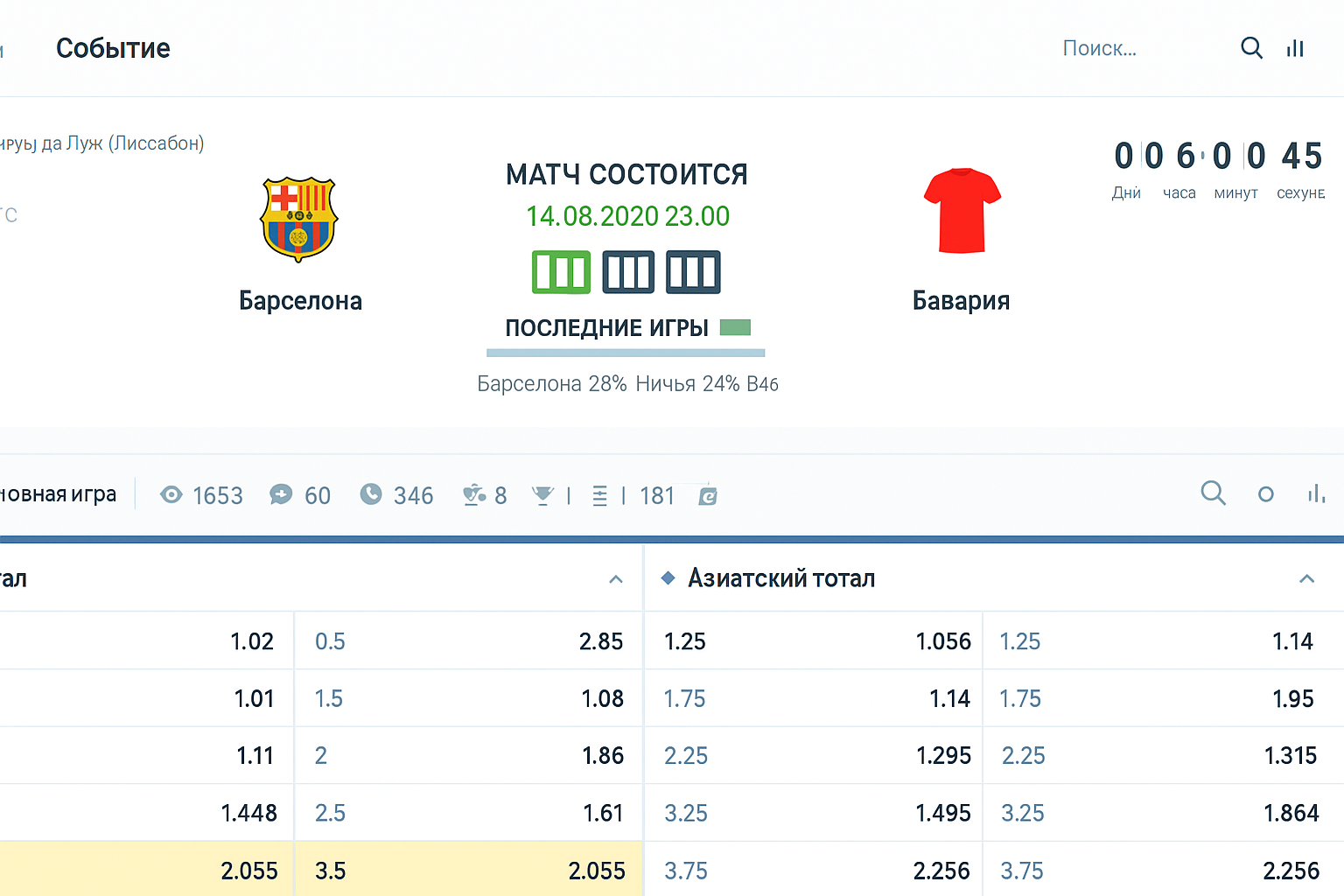Switch to the основная игра tab
Viewport: 1344px width, 896px height.
58,494
